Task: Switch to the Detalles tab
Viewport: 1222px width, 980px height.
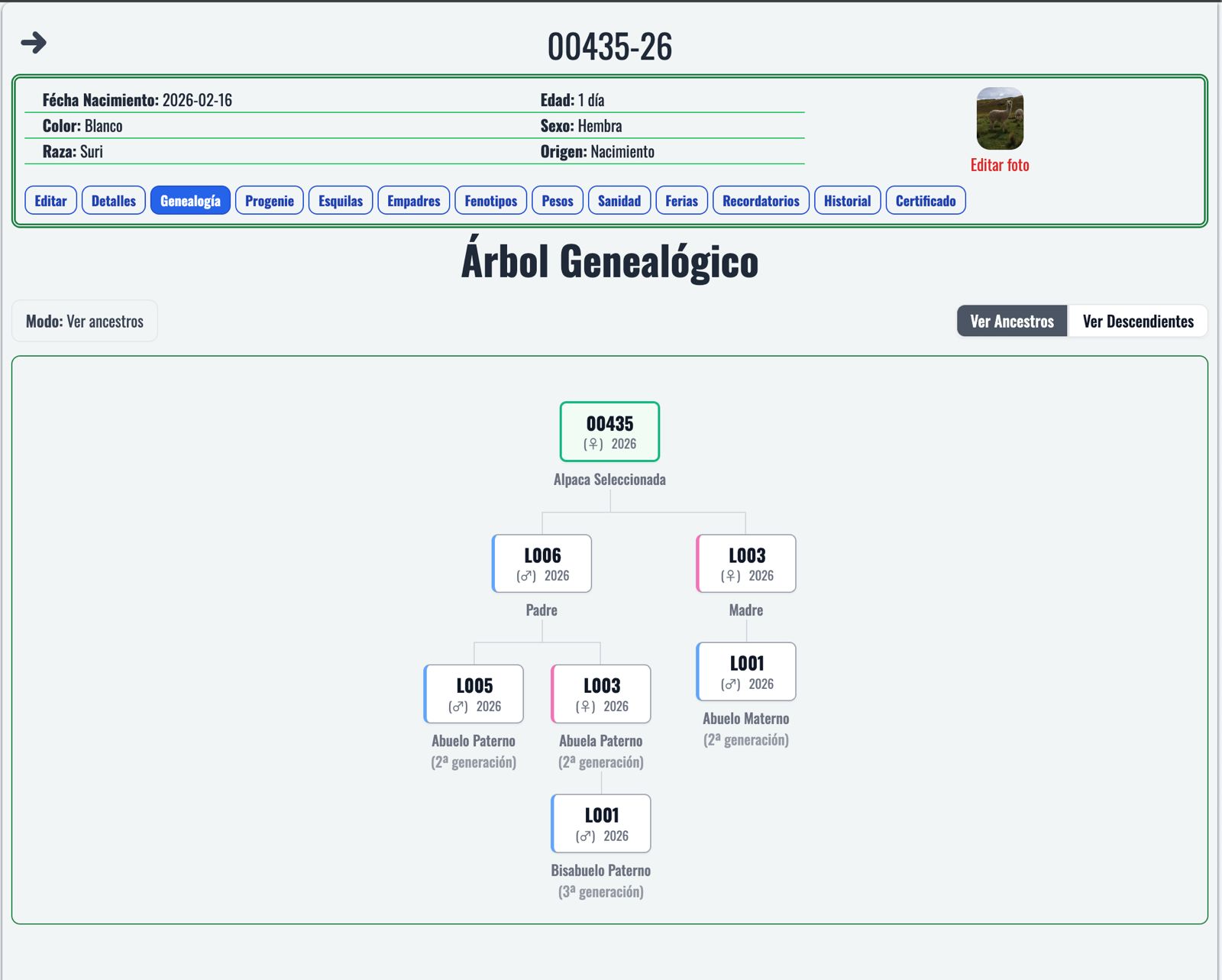Action: [113, 201]
